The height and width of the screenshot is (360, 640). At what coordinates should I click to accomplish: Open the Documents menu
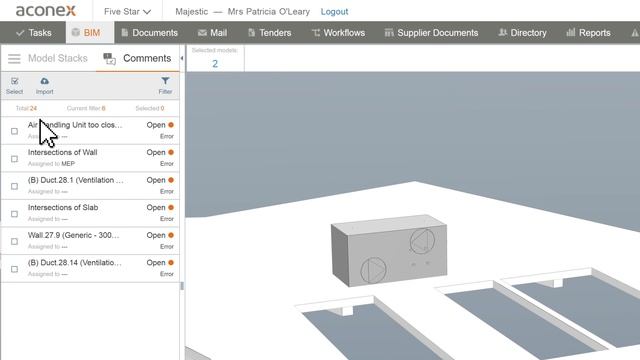(149, 33)
